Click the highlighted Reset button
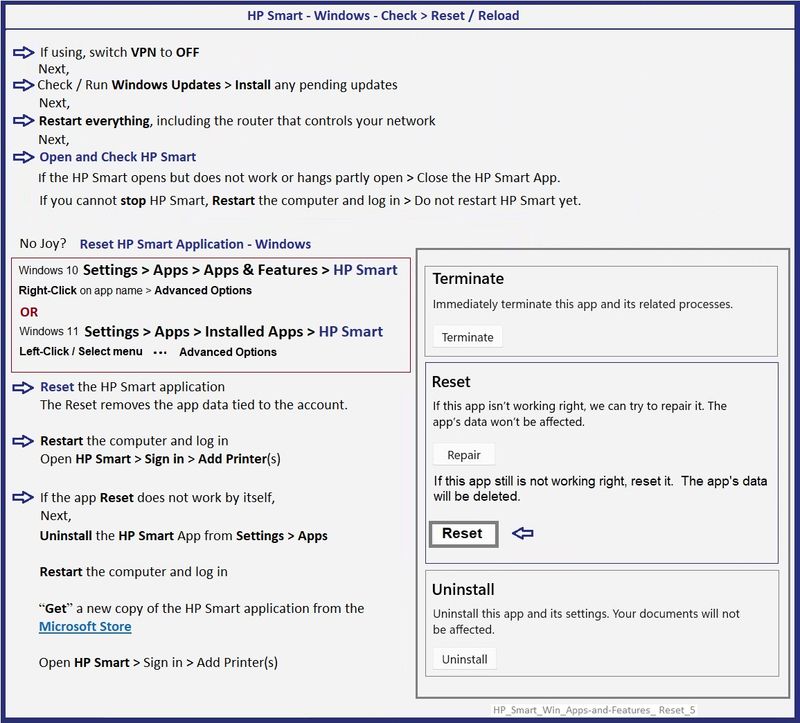 [x=463, y=534]
